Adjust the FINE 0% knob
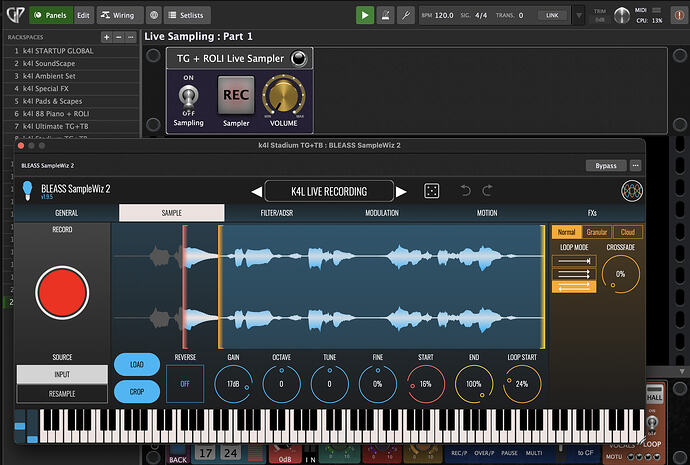The height and width of the screenshot is (465, 690). [378, 384]
